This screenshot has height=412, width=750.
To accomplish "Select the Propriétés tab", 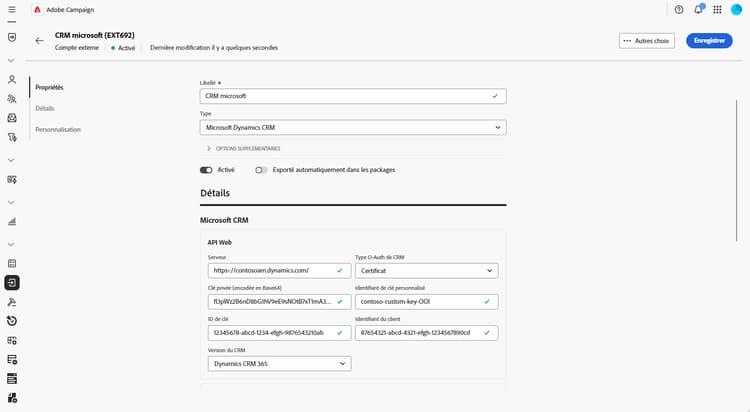I will pos(49,87).
